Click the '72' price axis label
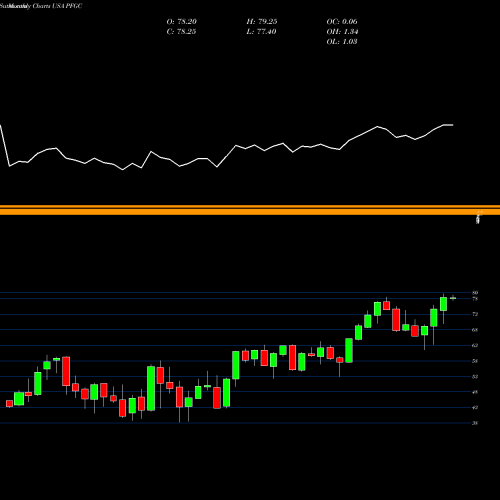This screenshot has width=500, height=500. point(475,314)
